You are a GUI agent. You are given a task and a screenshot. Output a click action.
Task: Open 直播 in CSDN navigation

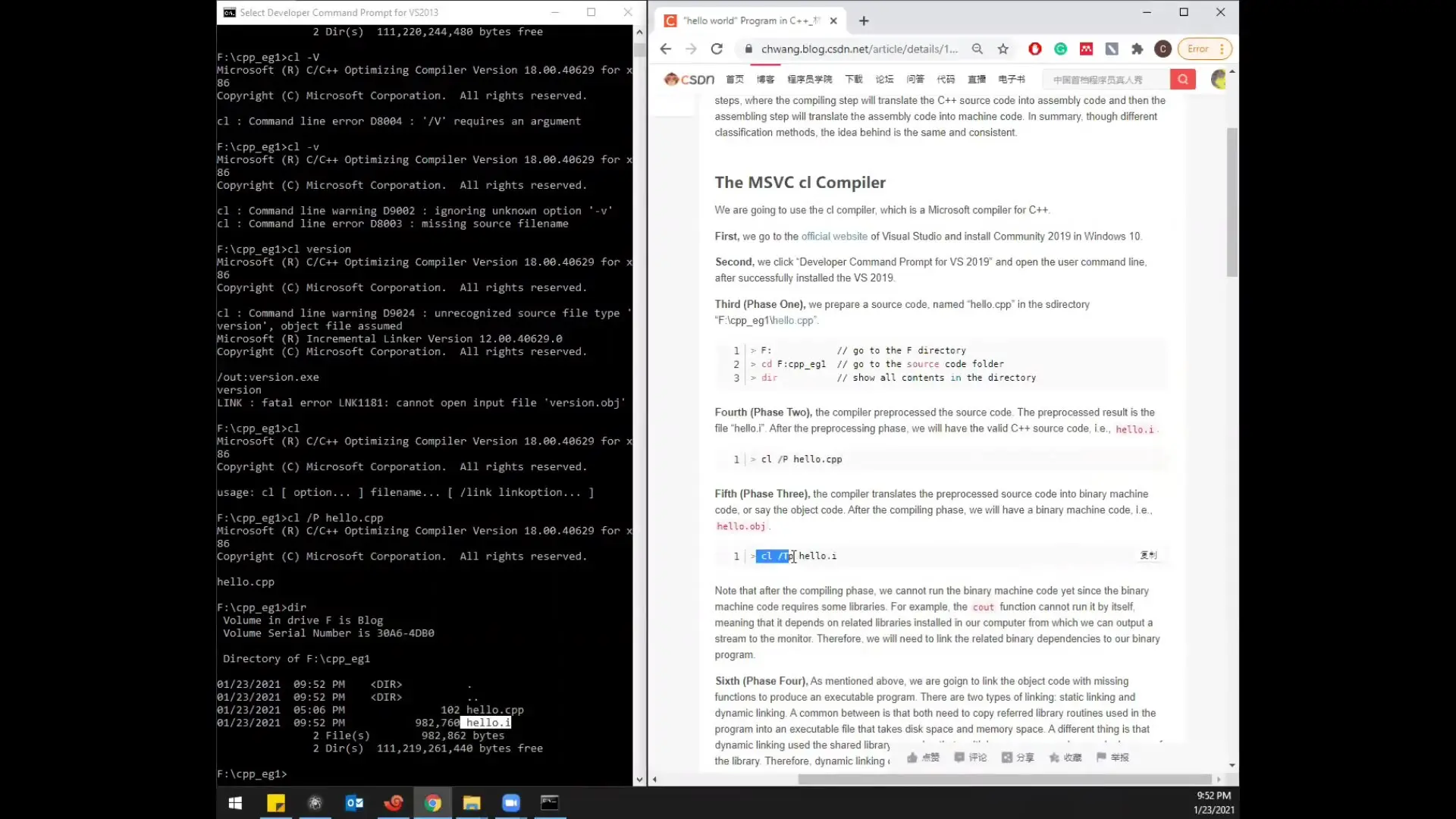[977, 80]
